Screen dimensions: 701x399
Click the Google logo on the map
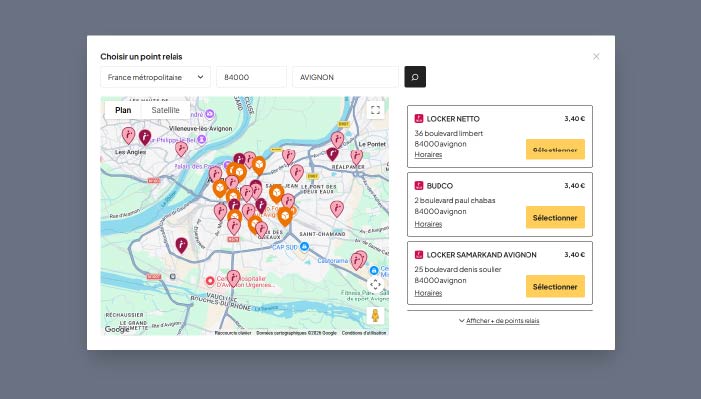click(x=117, y=330)
